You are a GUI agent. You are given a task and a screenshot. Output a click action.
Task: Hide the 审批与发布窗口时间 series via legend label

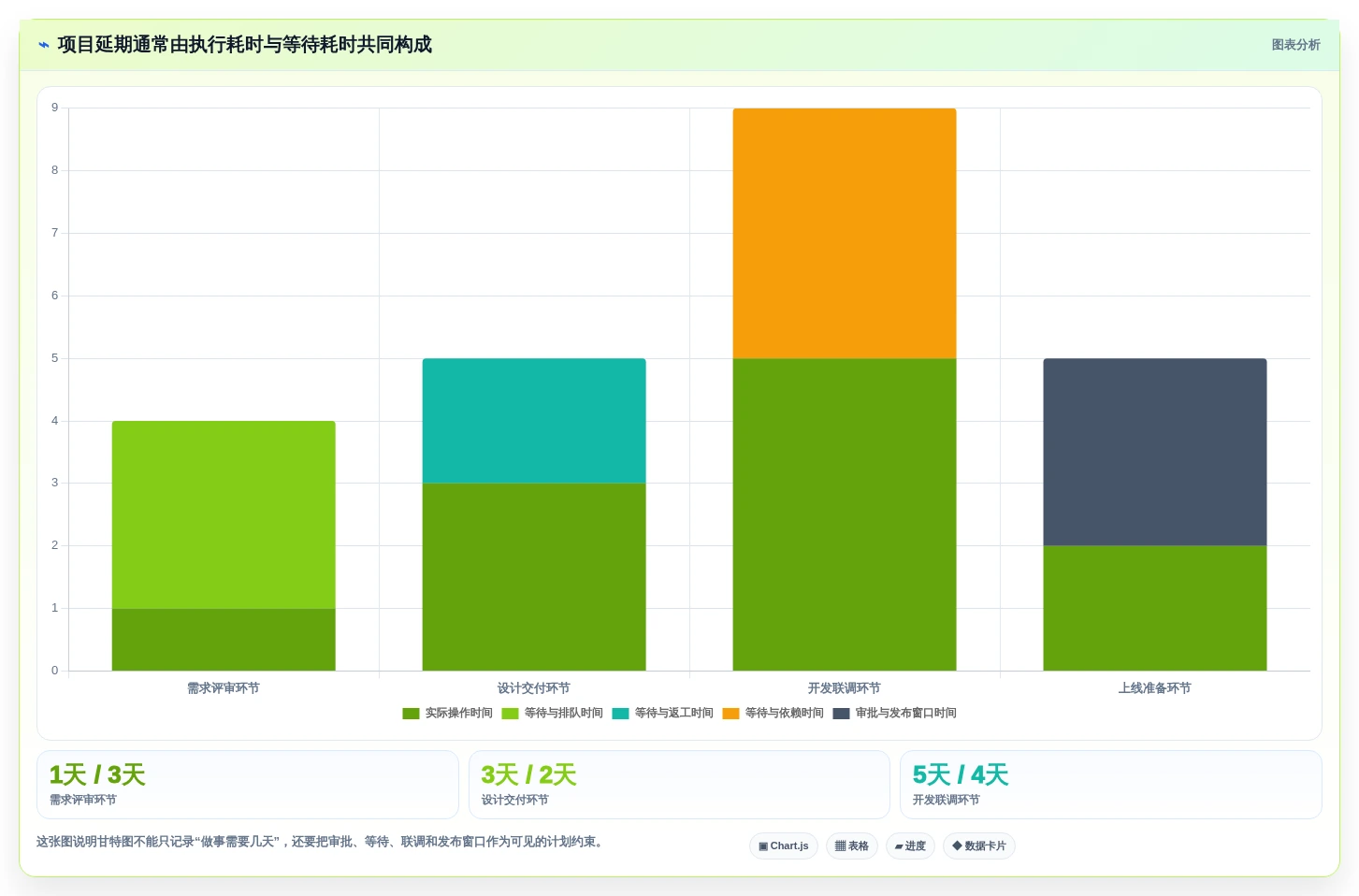click(x=905, y=714)
